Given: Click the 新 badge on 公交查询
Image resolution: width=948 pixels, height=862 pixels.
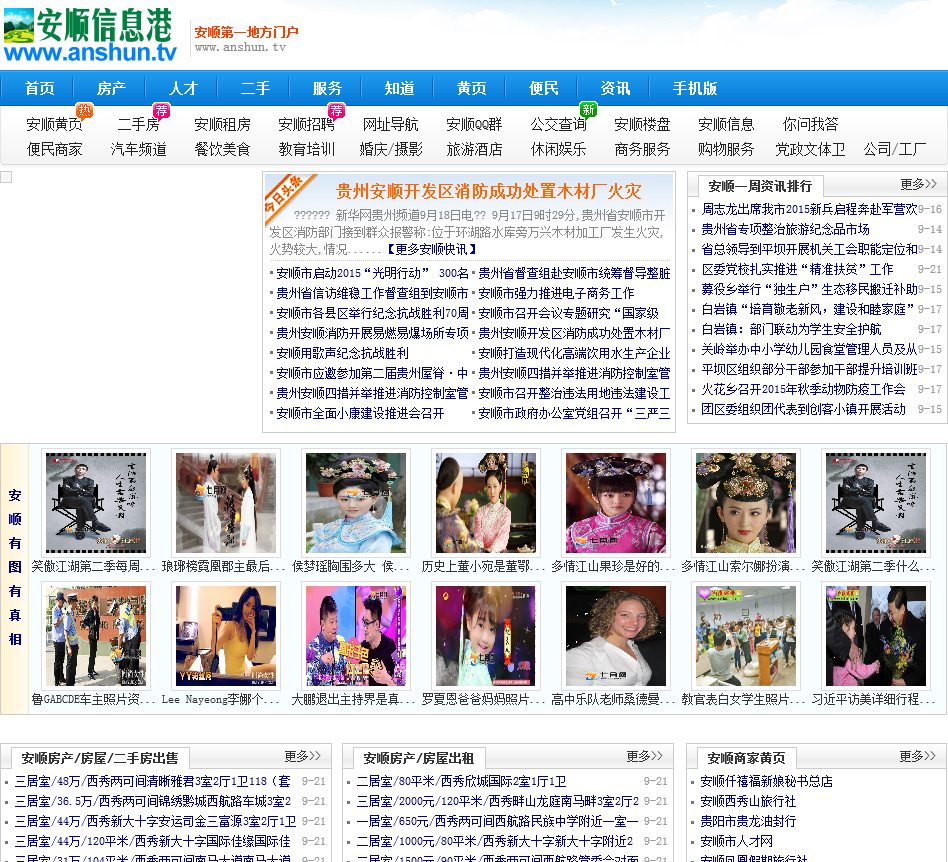Looking at the screenshot, I should click(x=588, y=109).
